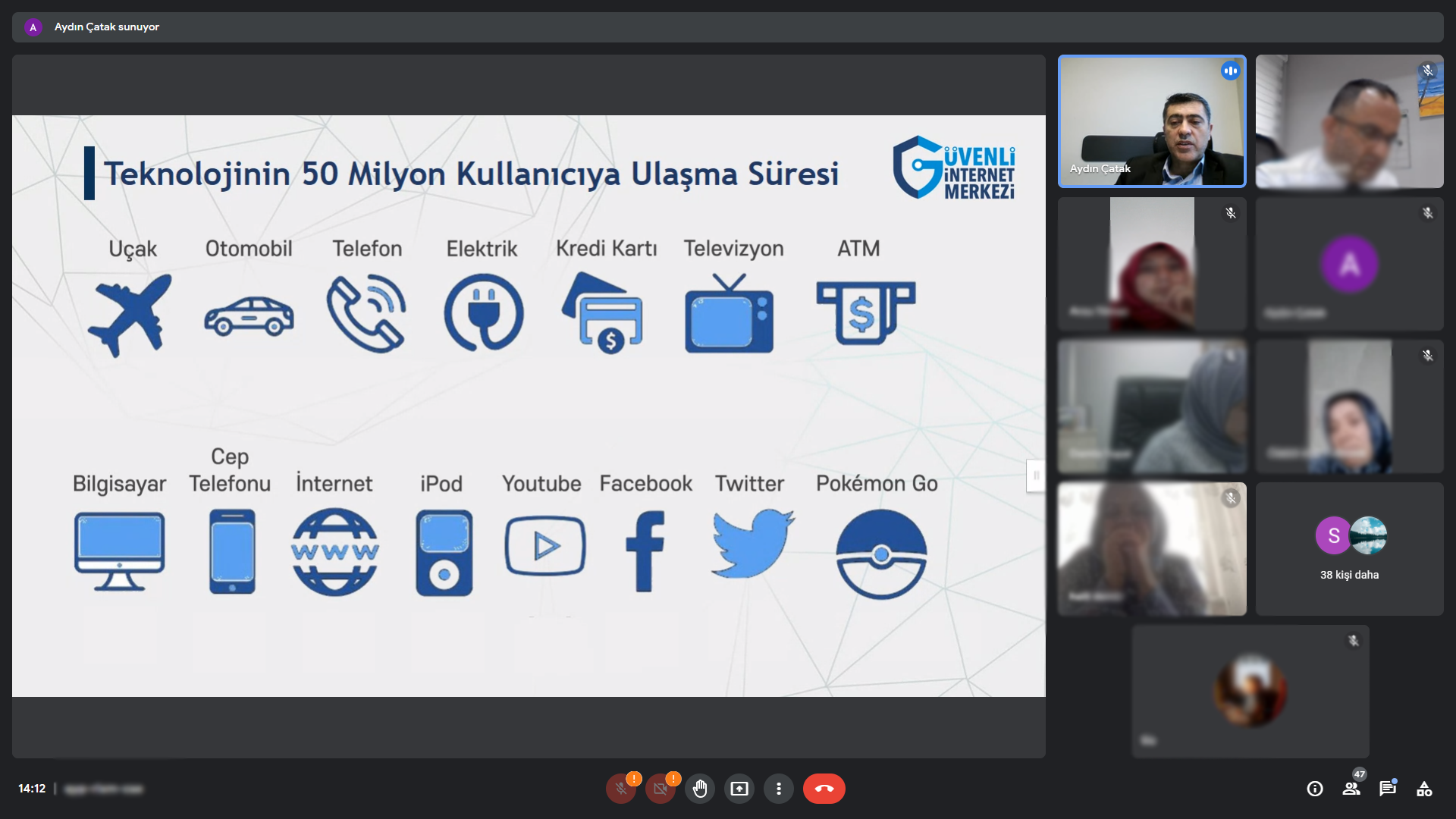The width and height of the screenshot is (1456, 819).
Task: Click the 'Elektrik' label on slide
Action: [482, 249]
